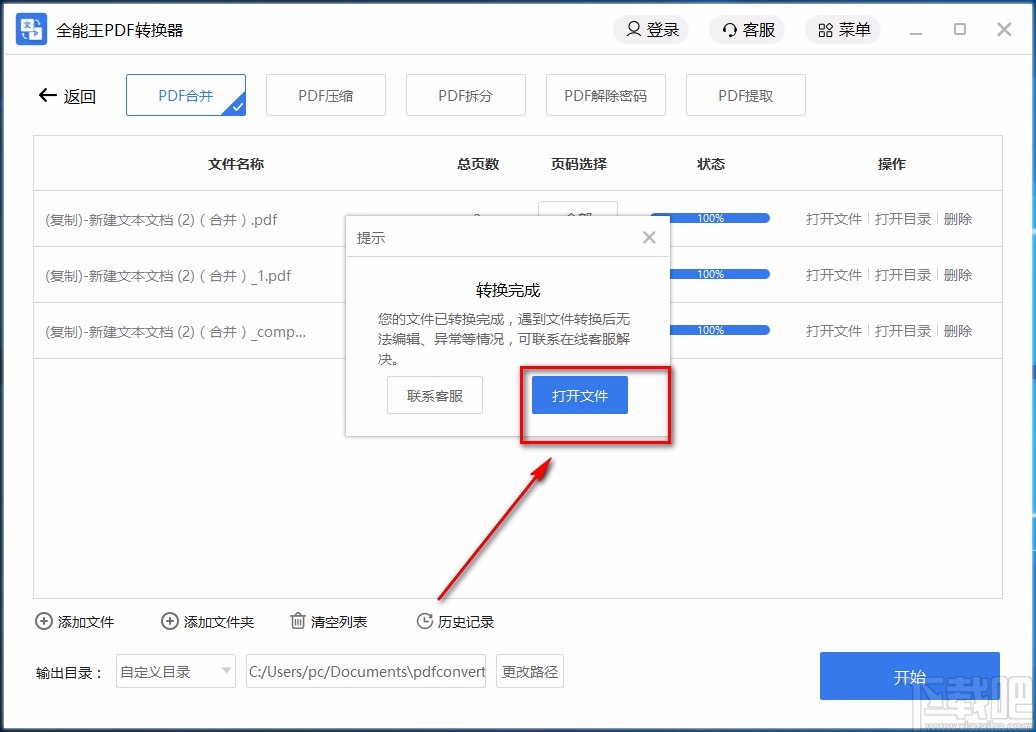The width and height of the screenshot is (1036, 732).
Task: View history via the 历史记录 clock icon
Action: [424, 621]
